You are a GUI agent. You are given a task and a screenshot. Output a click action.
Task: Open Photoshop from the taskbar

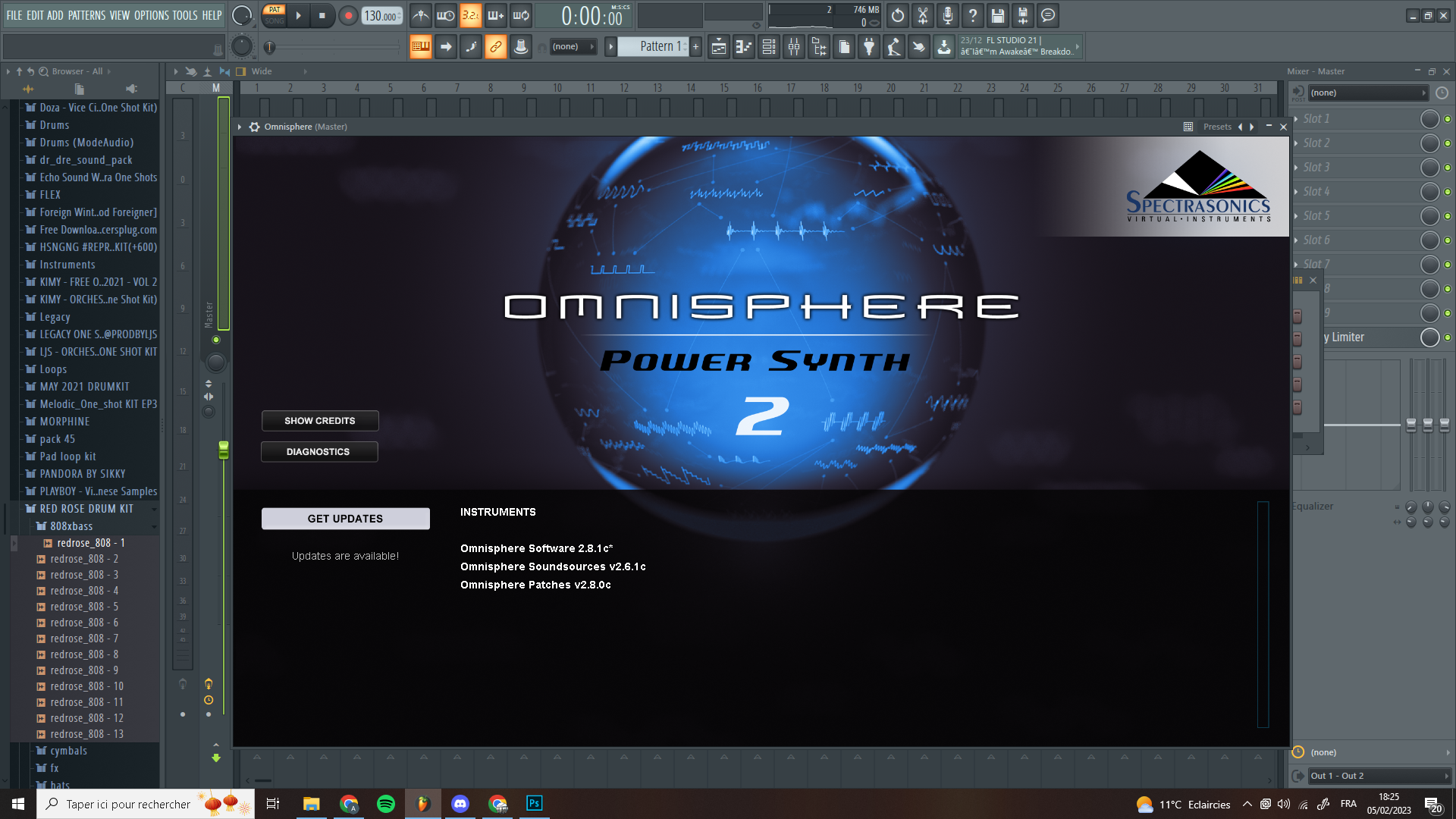point(535,804)
